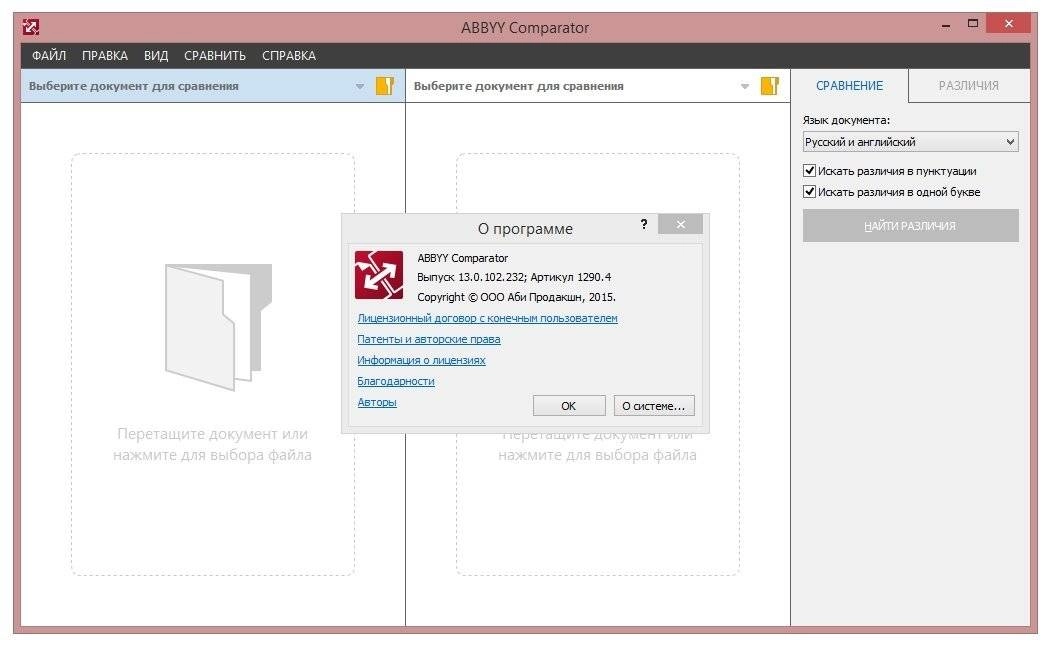Click right Выберите документ для сравнения header
Screen dimensions: 1055x653
pyautogui.click(x=518, y=86)
